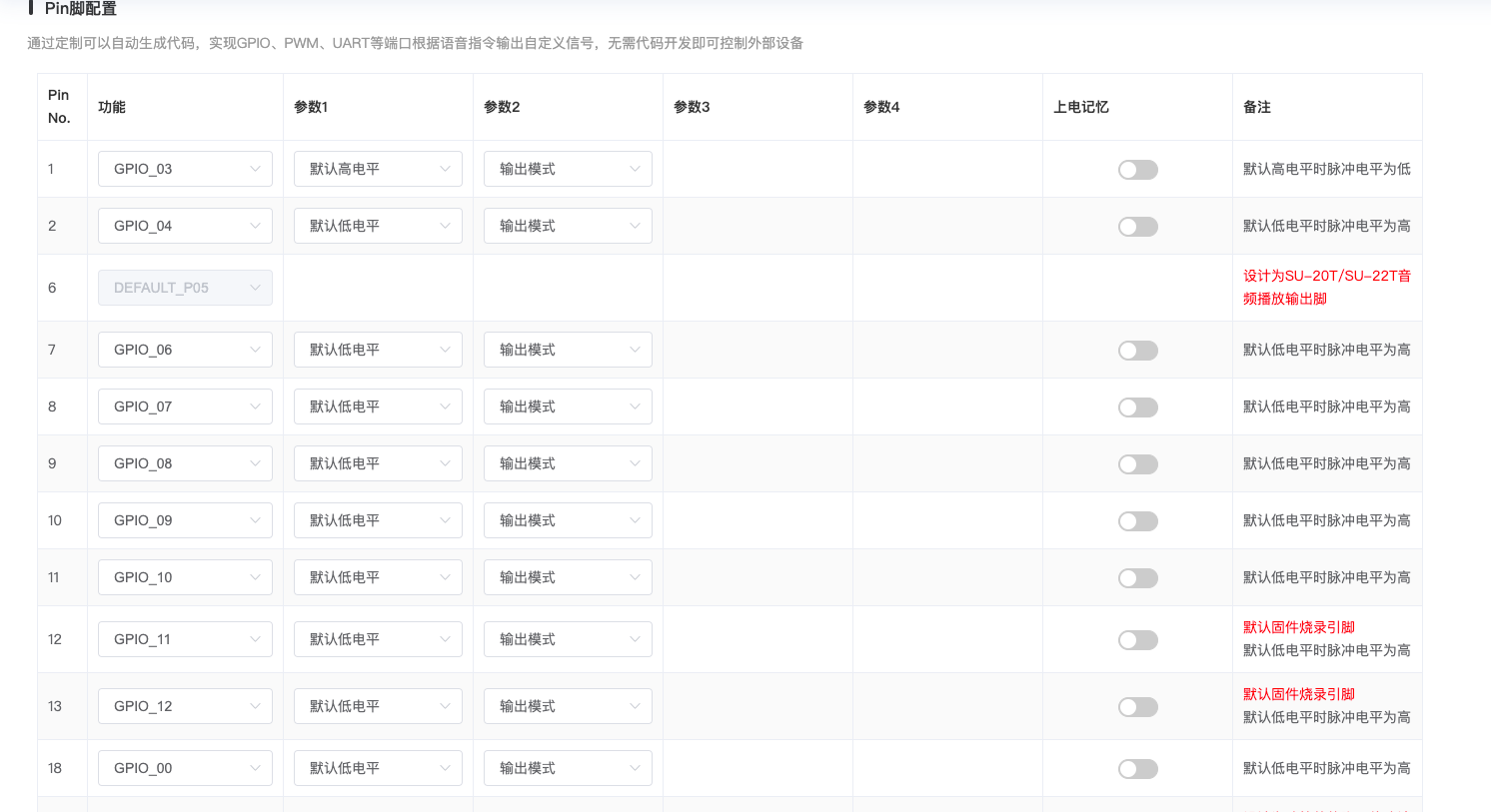Open the 默认低电平 dropdown for Pin 10
The height and width of the screenshot is (812, 1491).
(x=378, y=519)
